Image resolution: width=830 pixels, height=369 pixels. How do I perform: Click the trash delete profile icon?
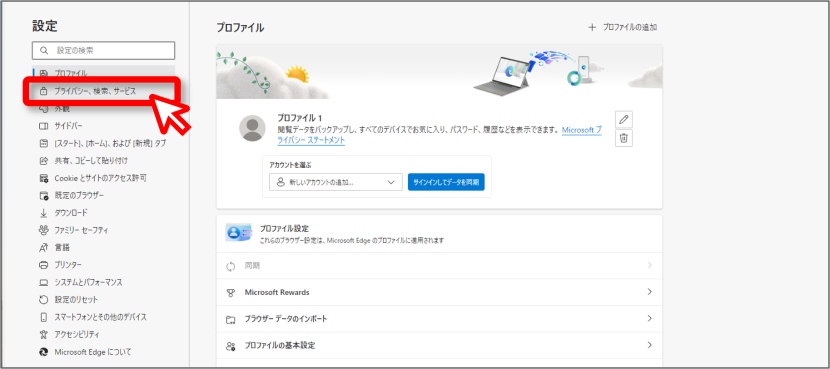tap(624, 138)
